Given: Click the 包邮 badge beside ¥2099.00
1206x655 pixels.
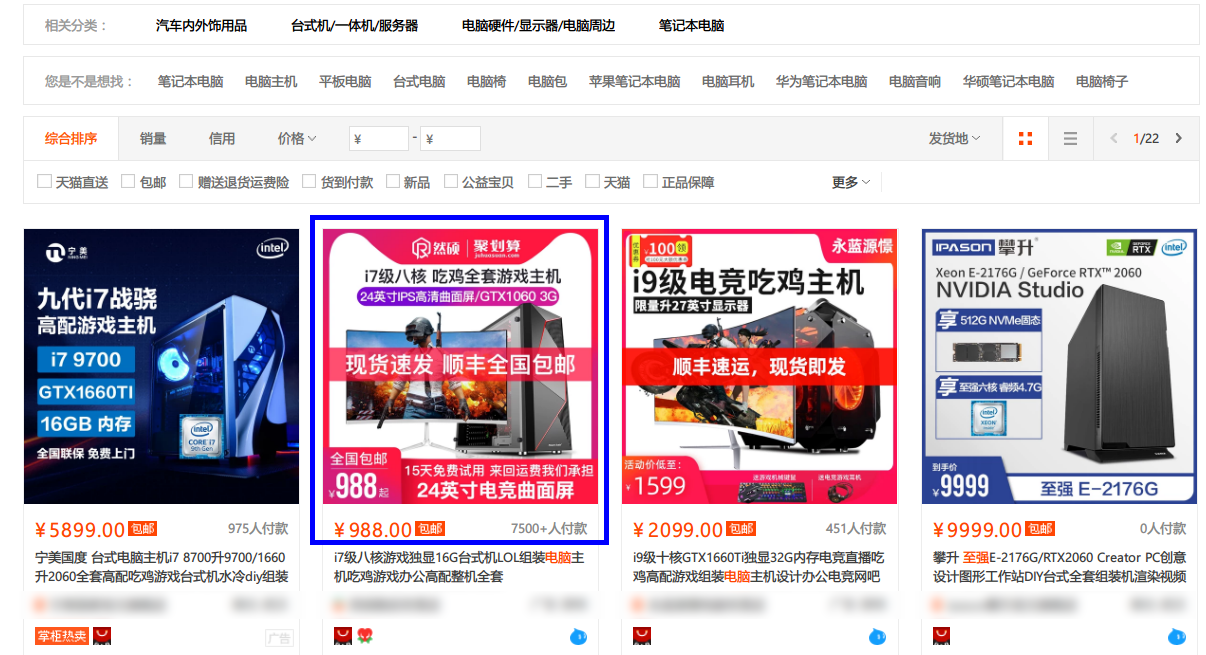Looking at the screenshot, I should pos(741,529).
